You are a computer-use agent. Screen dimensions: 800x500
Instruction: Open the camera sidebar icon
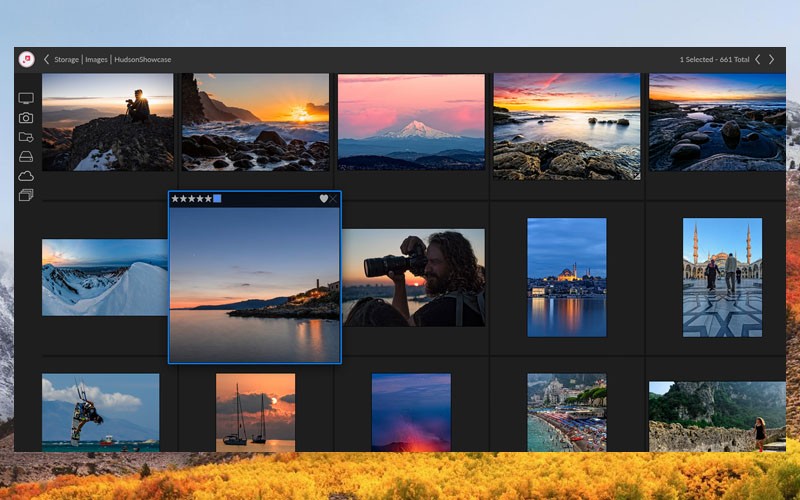point(26,118)
